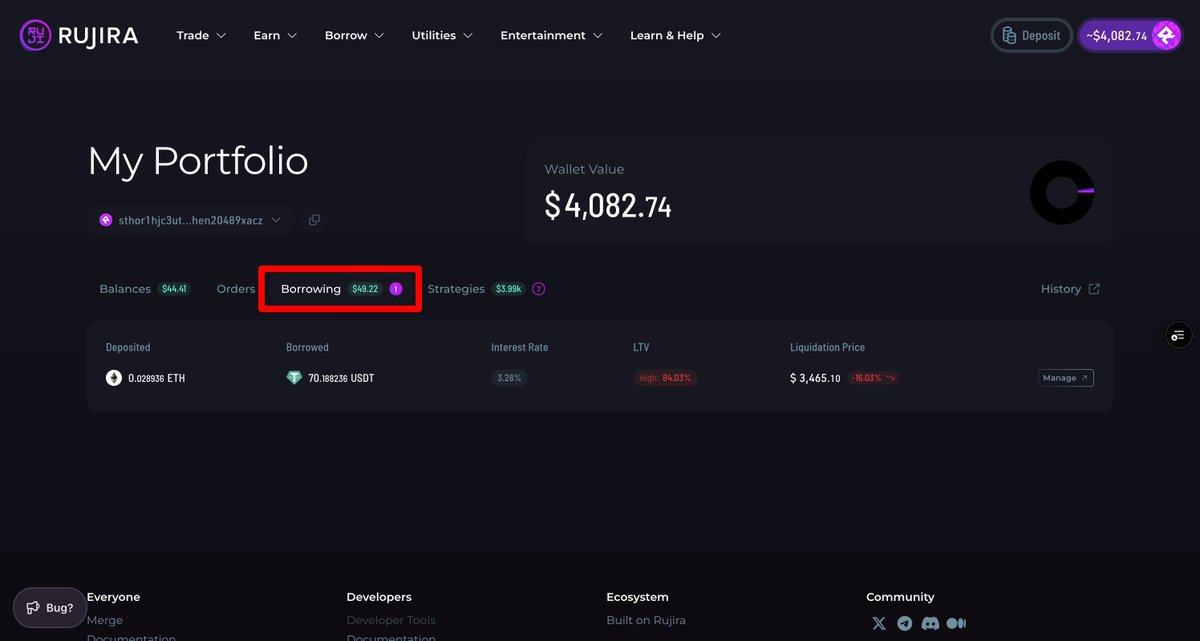This screenshot has height=641, width=1200.
Task: Open the wallet balance ~$4,082.74 button
Action: coord(1130,35)
